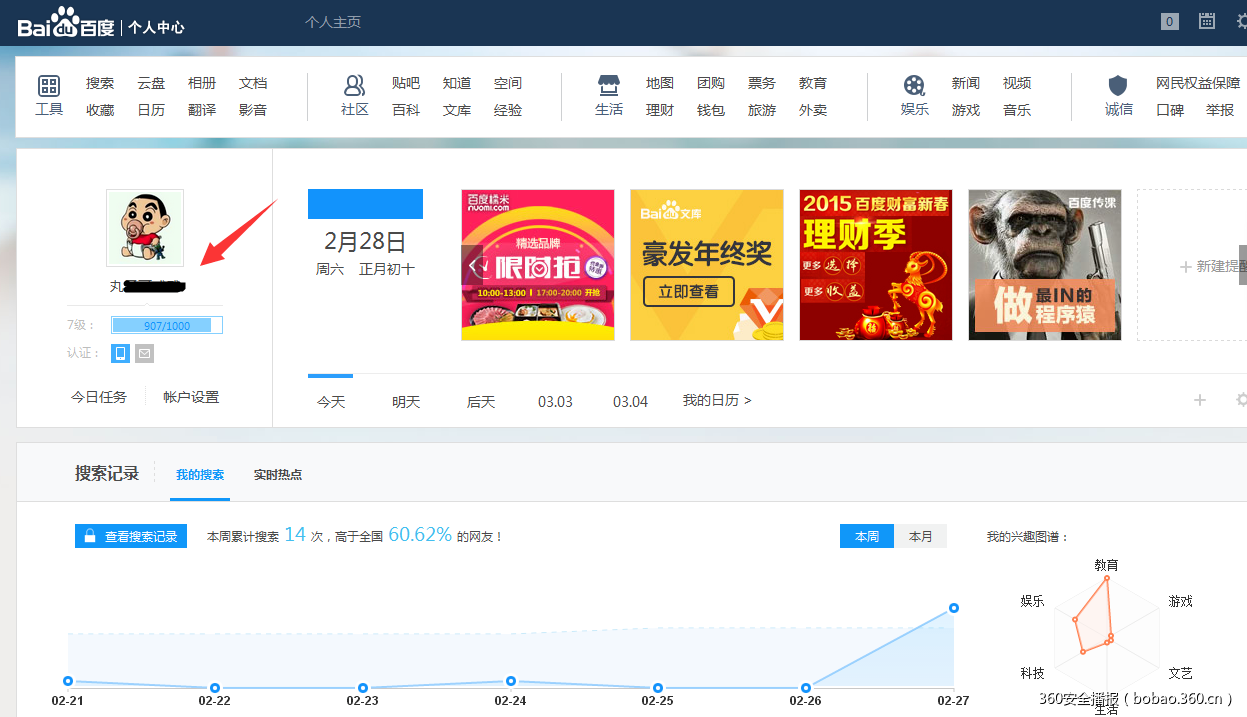The image size is (1247, 717).
Task: Open the 娱乐 film reel icon
Action: point(914,87)
